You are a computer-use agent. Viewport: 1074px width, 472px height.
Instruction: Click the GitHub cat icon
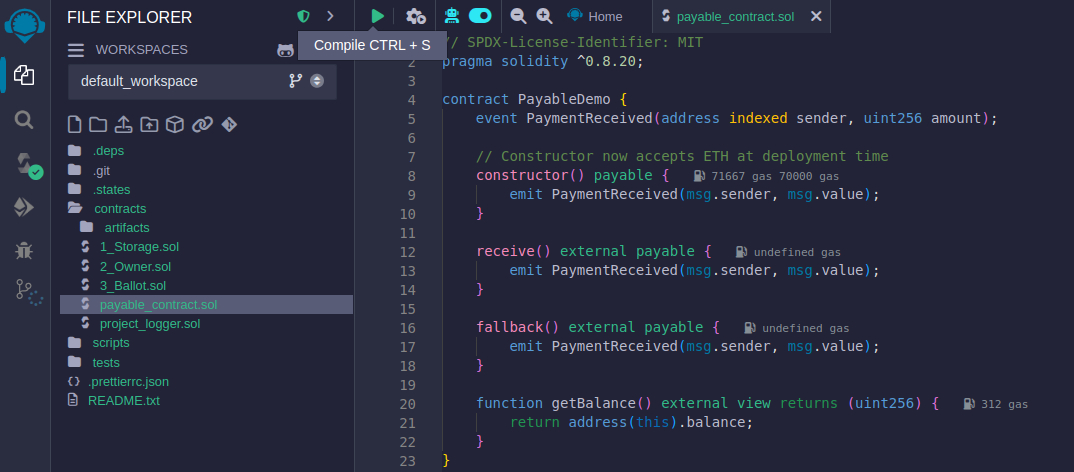coord(286,50)
